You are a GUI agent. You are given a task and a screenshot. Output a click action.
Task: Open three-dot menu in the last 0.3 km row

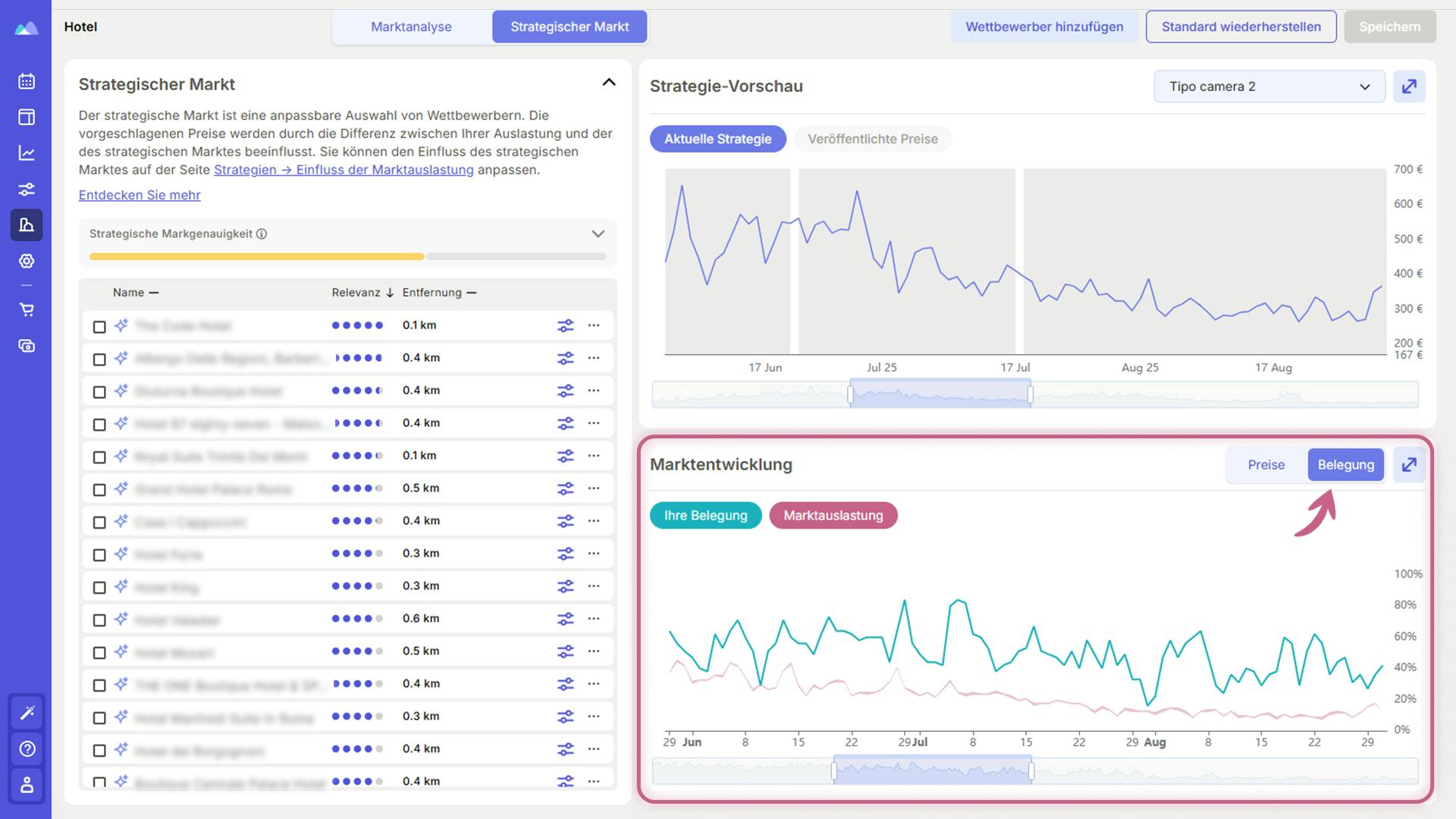[x=594, y=717]
